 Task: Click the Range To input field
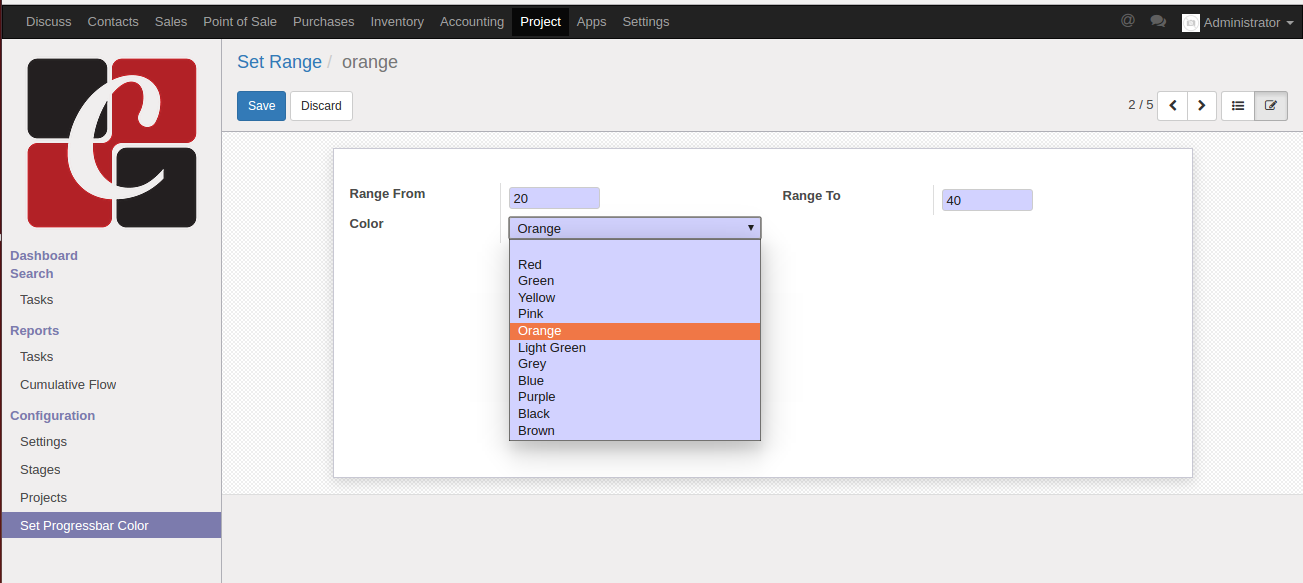(x=987, y=200)
